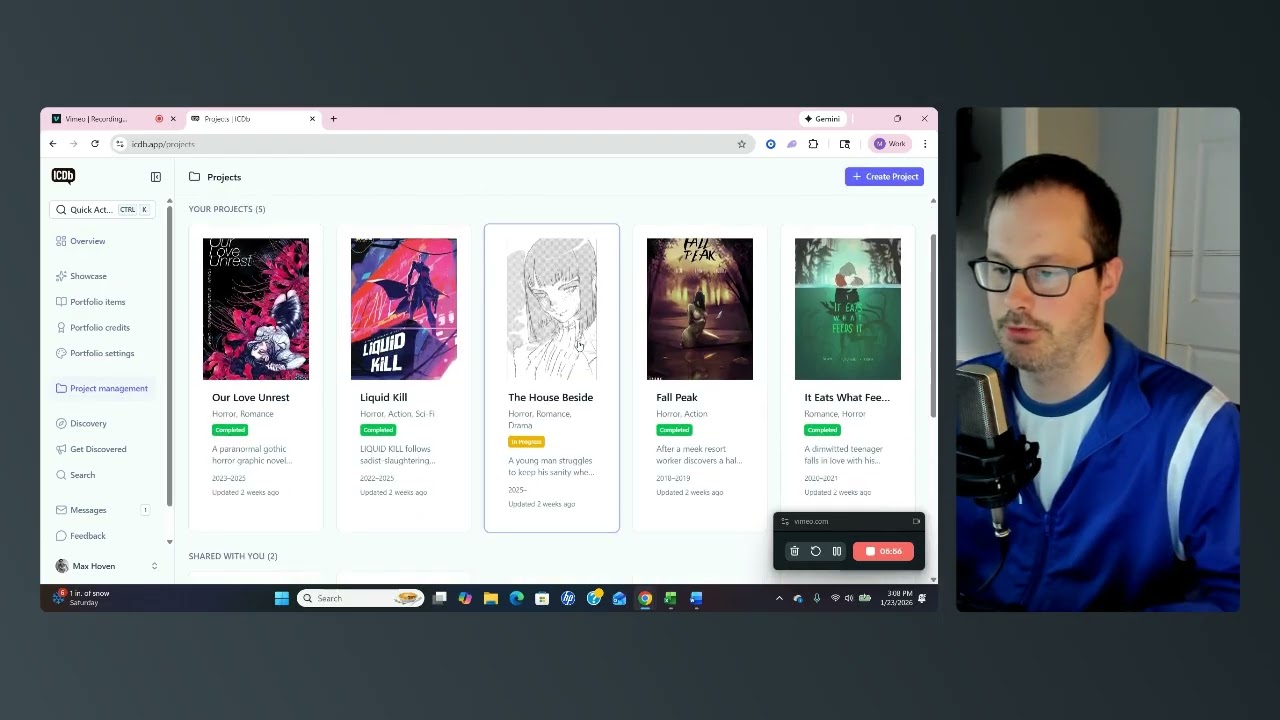This screenshot has height=720, width=1280.
Task: Open Portfolio credits page
Action: [99, 328]
